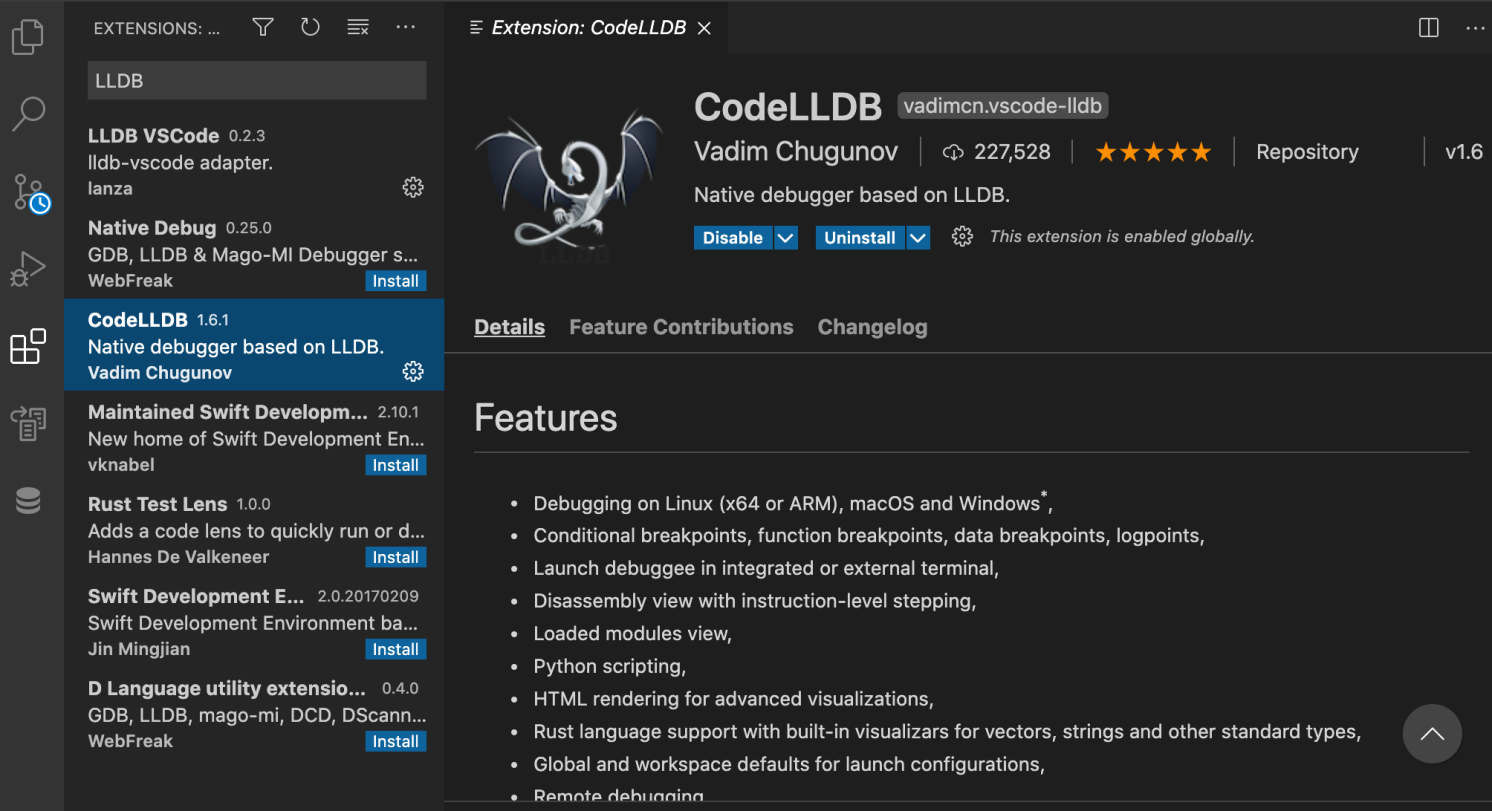Select Native Debug in extension list
This screenshot has height=811, width=1492.
point(254,253)
